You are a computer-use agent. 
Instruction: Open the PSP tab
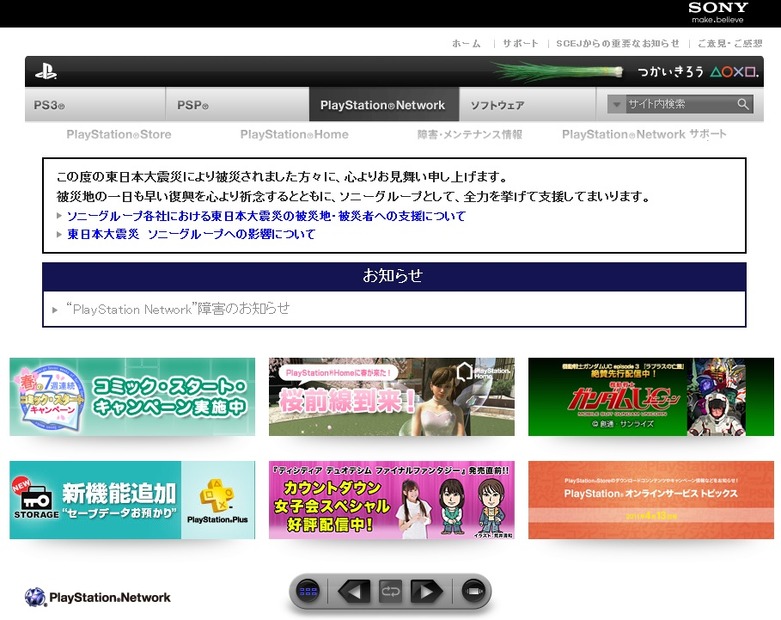point(237,105)
